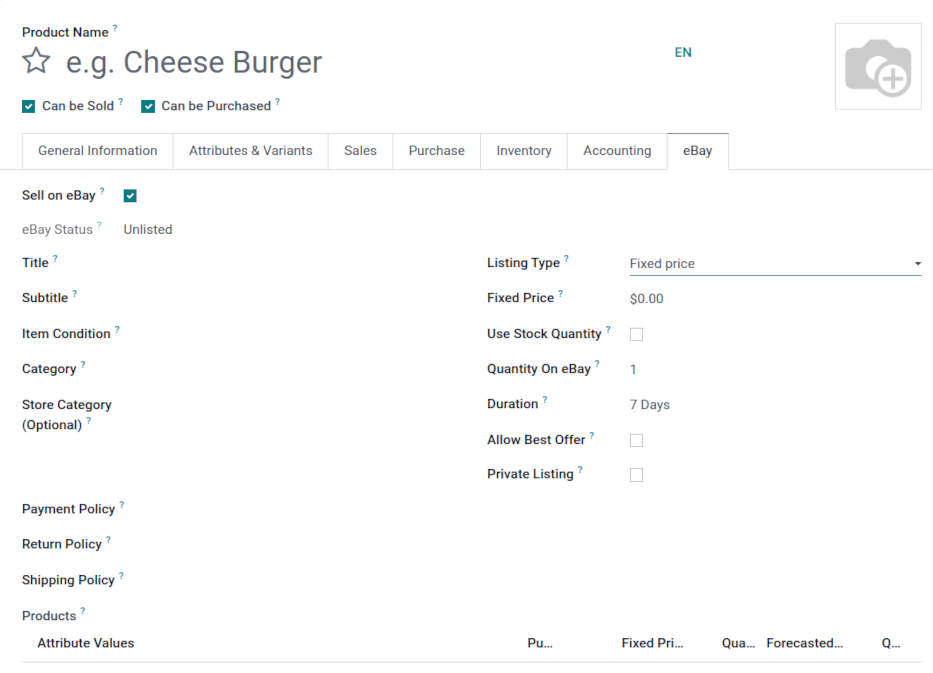The image size is (933, 673).
Task: Mark the product as favorite with the star
Action: pos(36,61)
